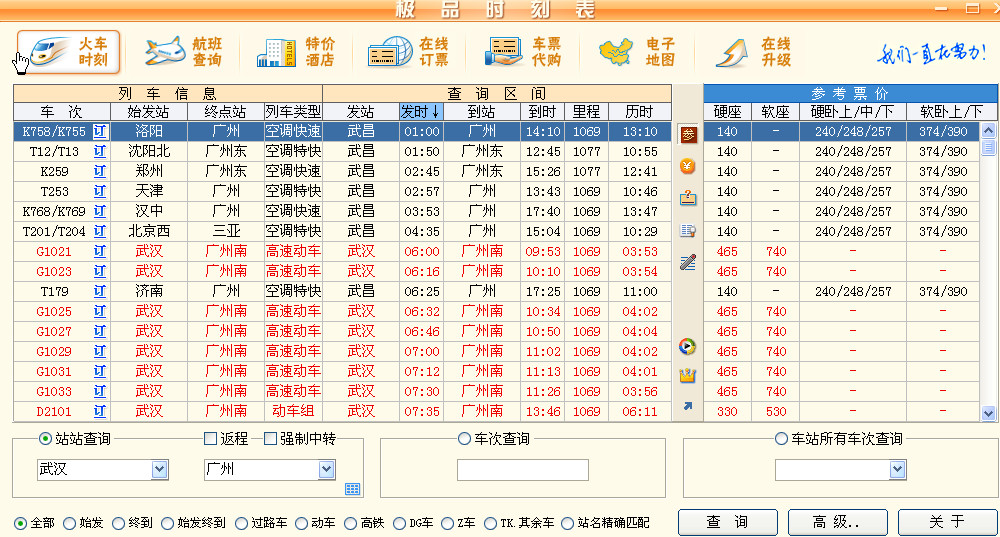1000x537 pixels.
Task: Open the 广州 destination station dropdown
Action: point(326,470)
